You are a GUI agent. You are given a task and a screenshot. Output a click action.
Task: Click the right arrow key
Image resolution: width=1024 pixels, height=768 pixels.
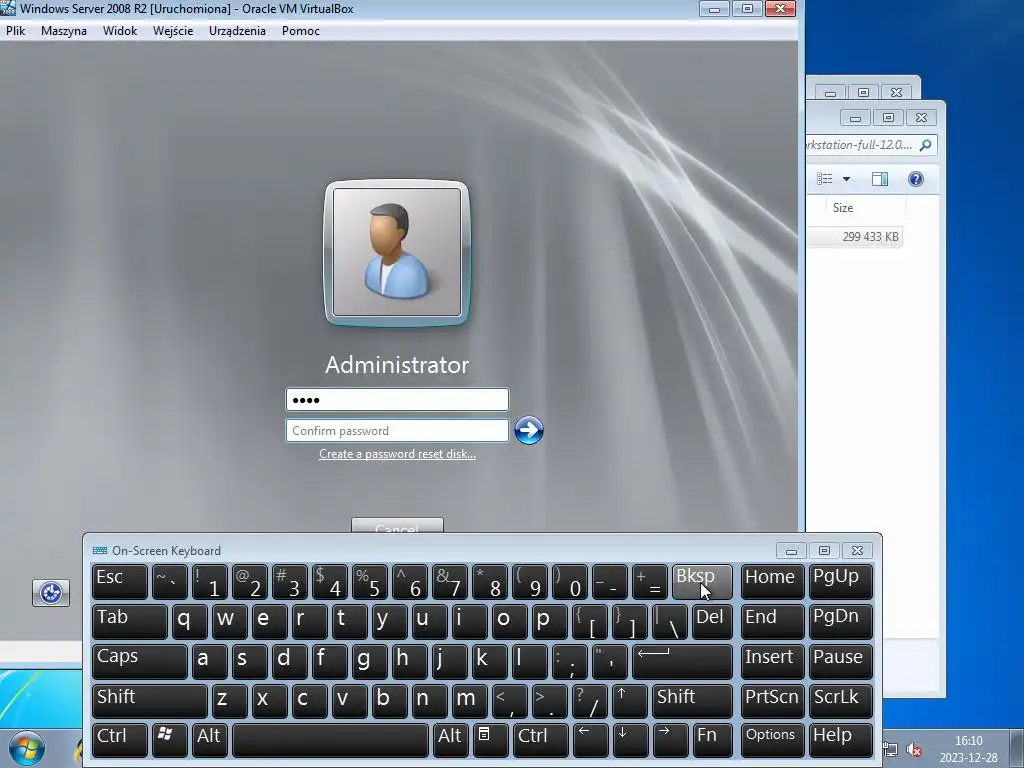tap(669, 740)
